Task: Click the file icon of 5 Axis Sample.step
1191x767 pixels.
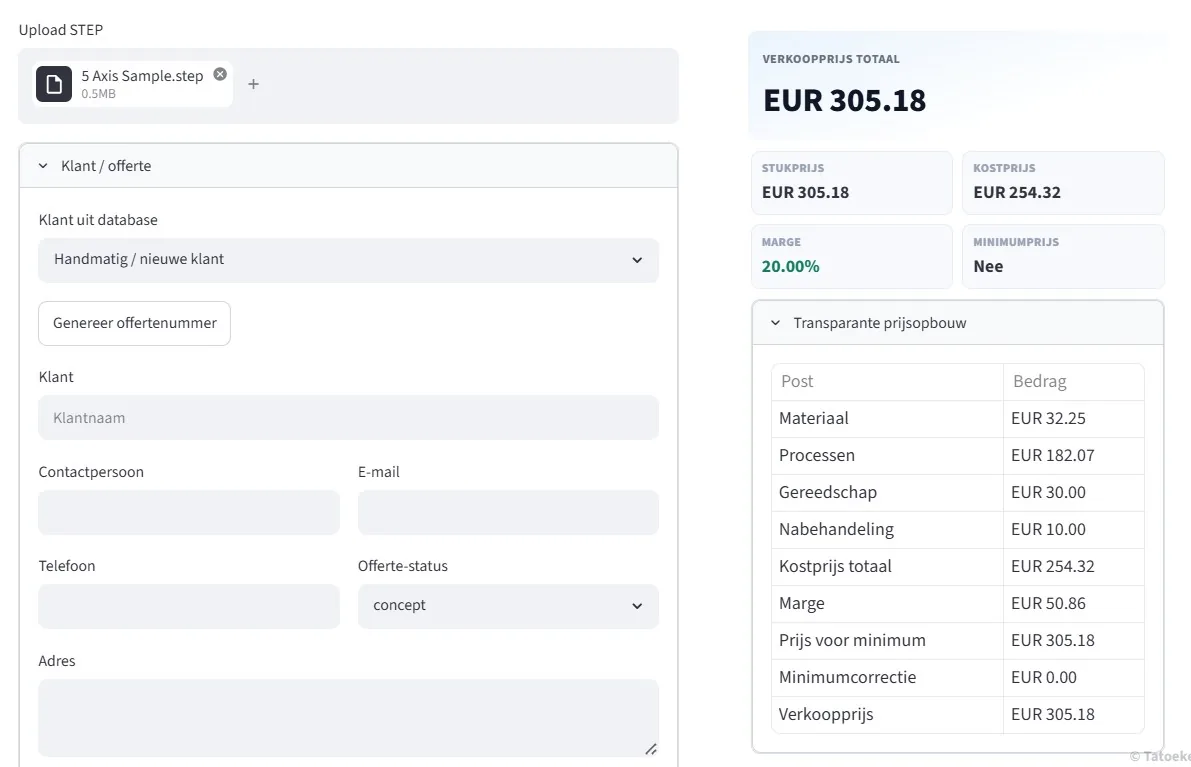Action: click(54, 84)
